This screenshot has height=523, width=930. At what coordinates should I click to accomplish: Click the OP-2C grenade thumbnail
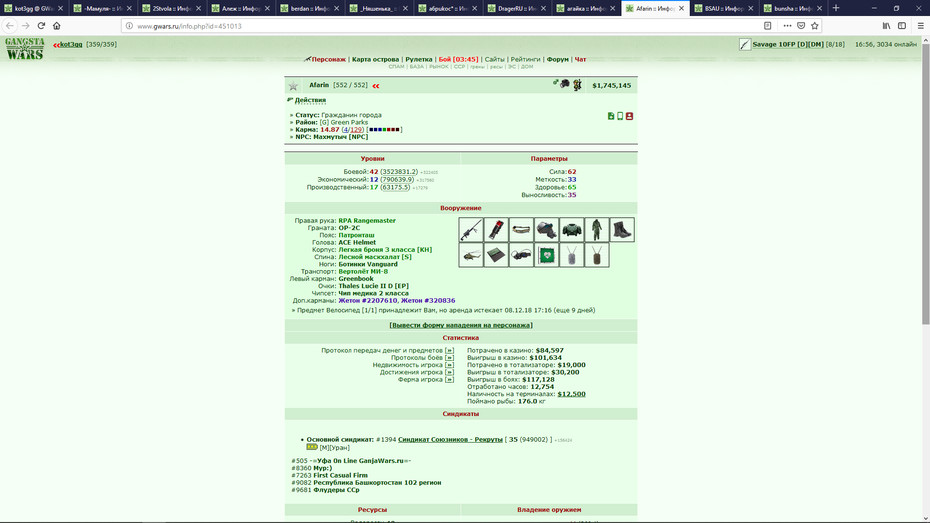(x=496, y=230)
